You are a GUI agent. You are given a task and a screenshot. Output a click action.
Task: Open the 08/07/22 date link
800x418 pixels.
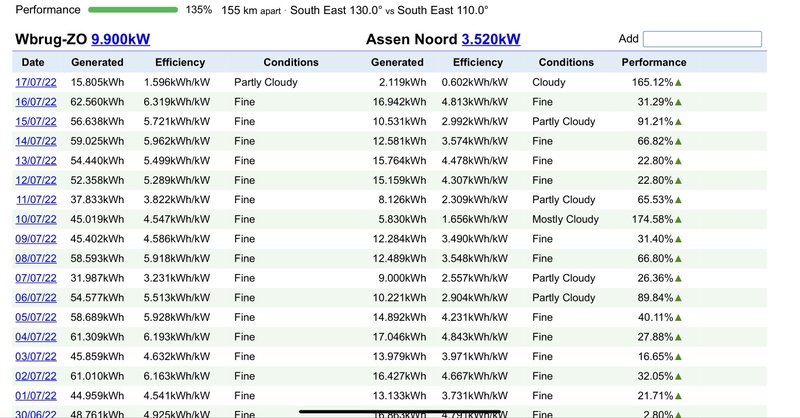(x=36, y=258)
